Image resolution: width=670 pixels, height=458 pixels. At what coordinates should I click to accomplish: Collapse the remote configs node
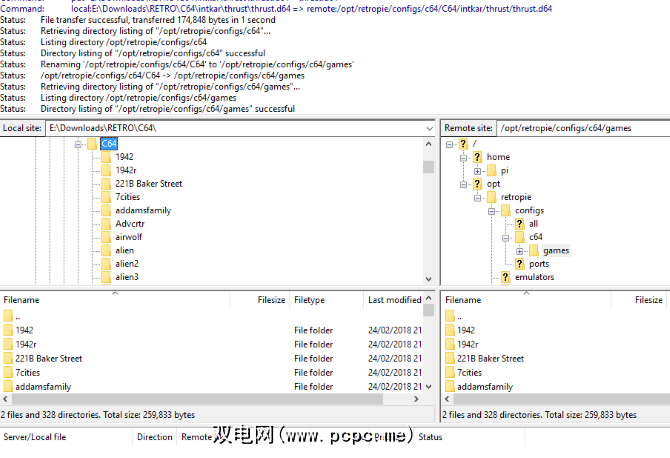491,211
